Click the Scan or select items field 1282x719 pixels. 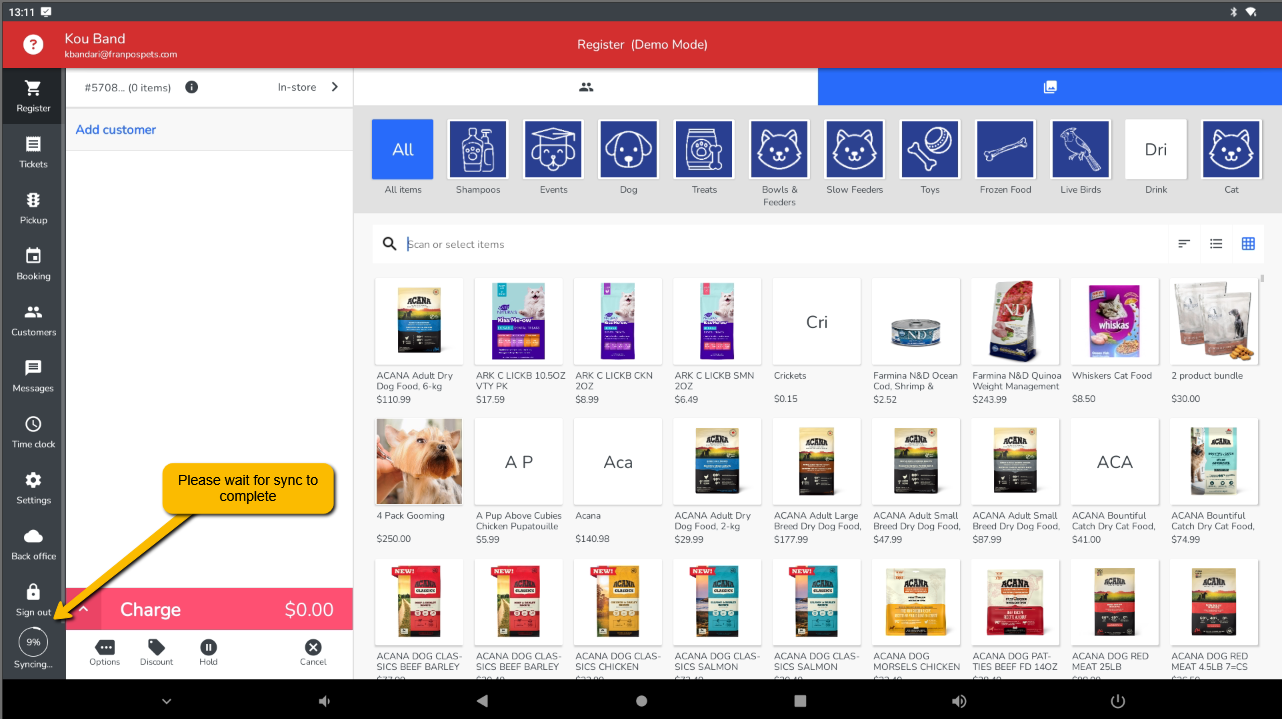point(780,244)
